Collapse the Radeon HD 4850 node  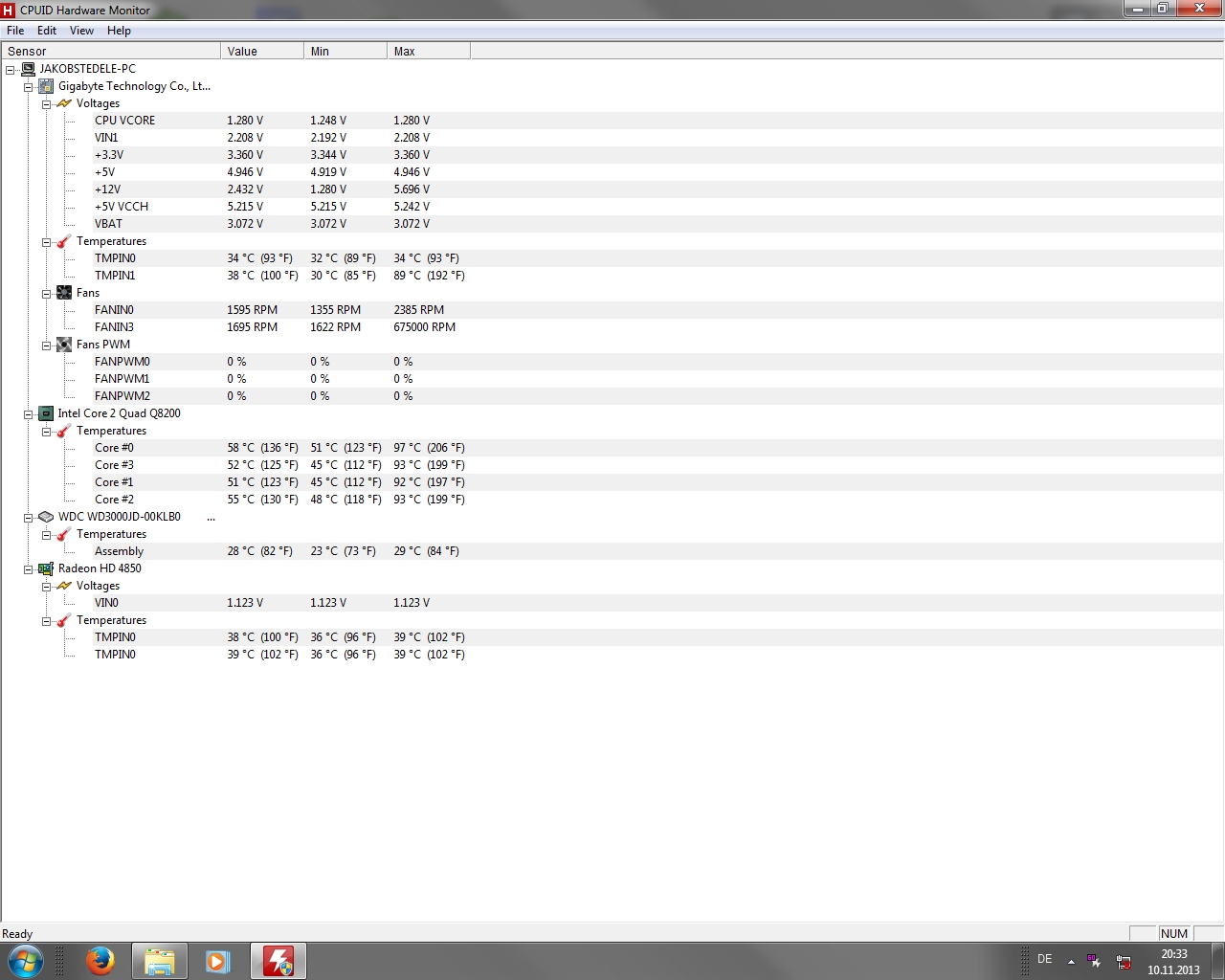pos(29,569)
